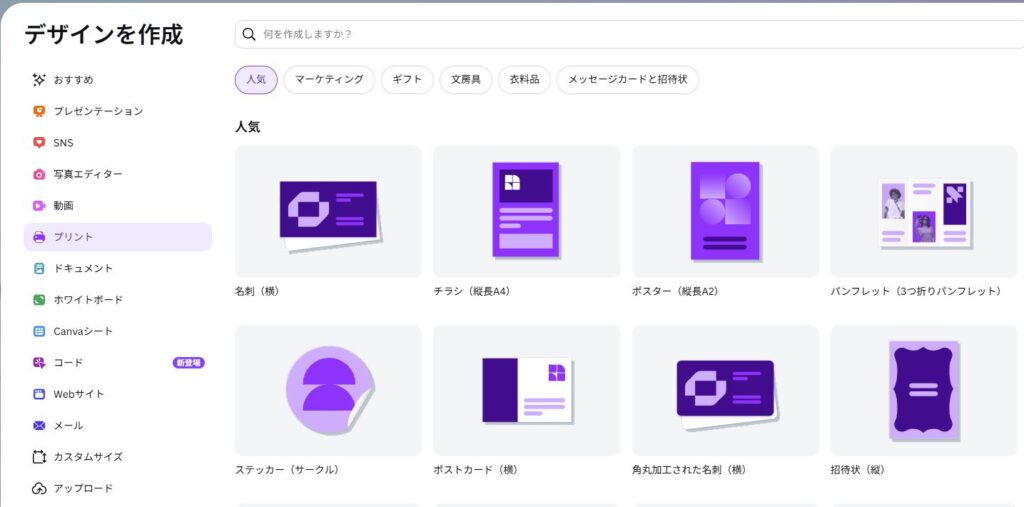The image size is (1024, 507).
Task: Select the プリント sidebar menu item
Action: [118, 237]
